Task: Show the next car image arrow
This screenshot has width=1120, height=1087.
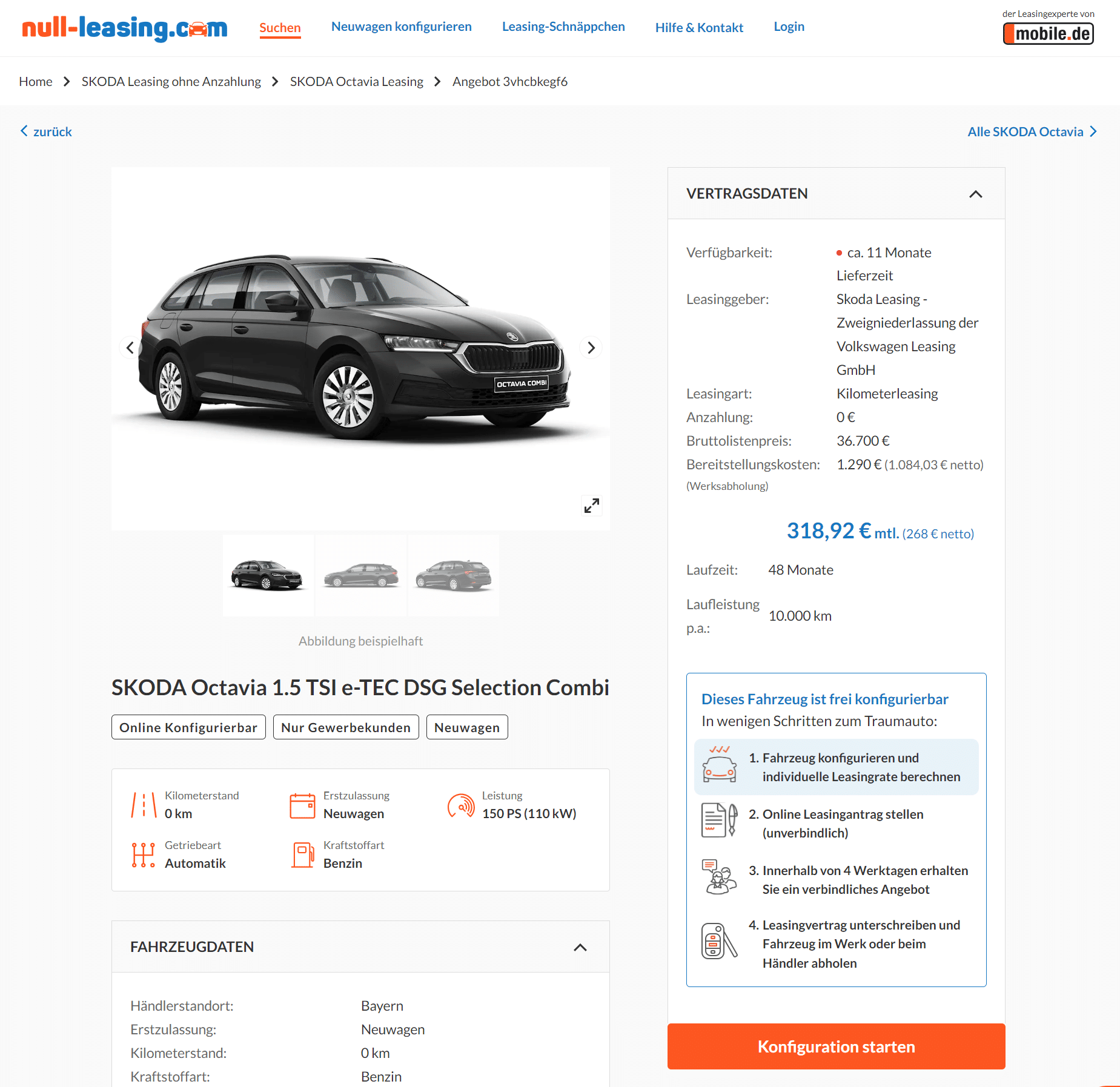Action: 591,348
